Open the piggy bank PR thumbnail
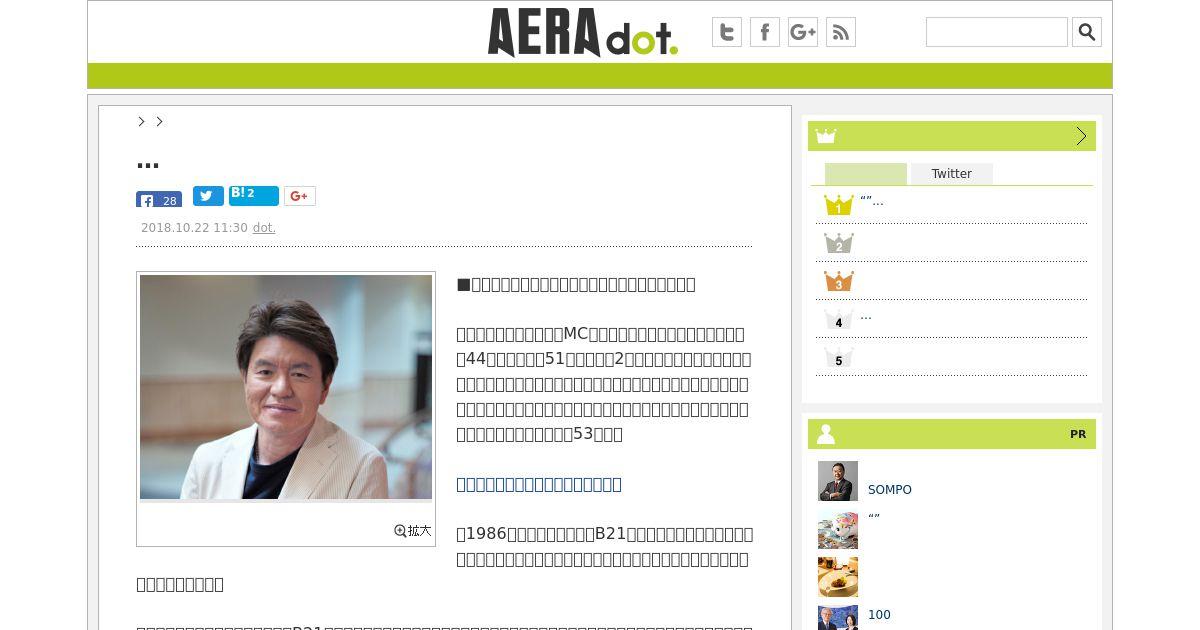 click(838, 529)
